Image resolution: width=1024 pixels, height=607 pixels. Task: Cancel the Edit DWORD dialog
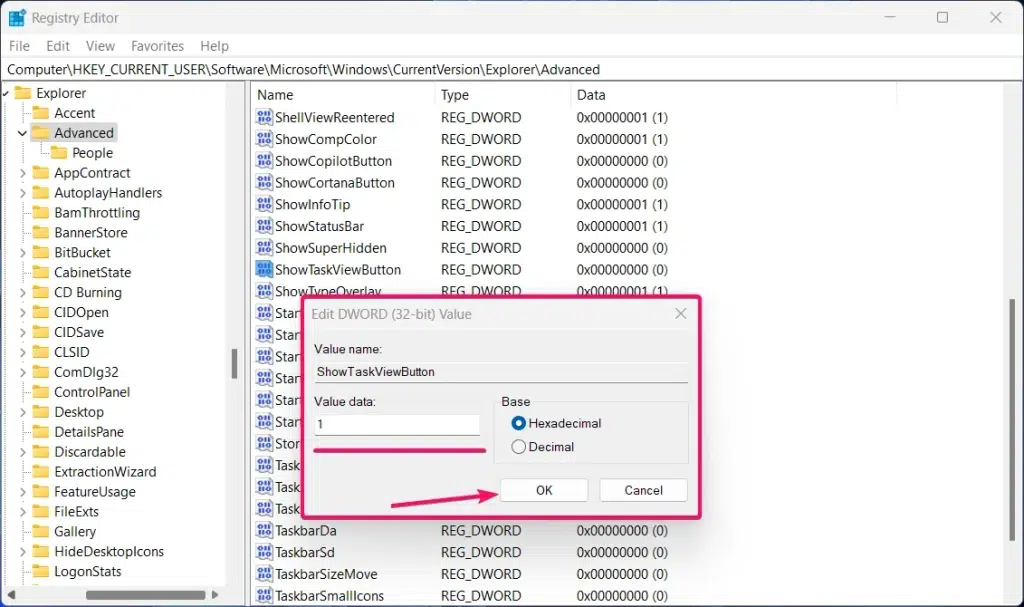[643, 490]
